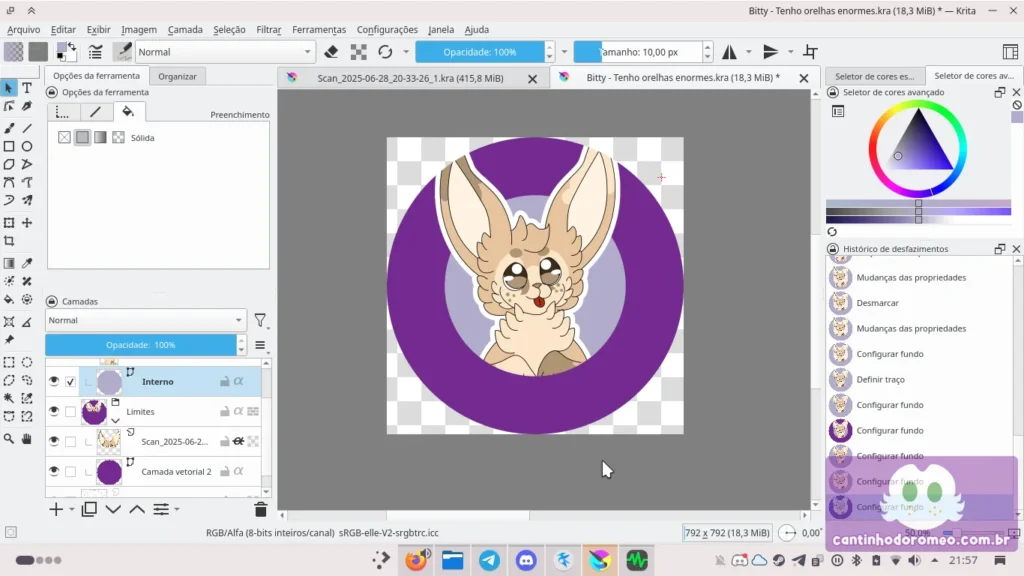Open the Configurações menu
Screen dimensions: 1024x576
coord(387,29)
